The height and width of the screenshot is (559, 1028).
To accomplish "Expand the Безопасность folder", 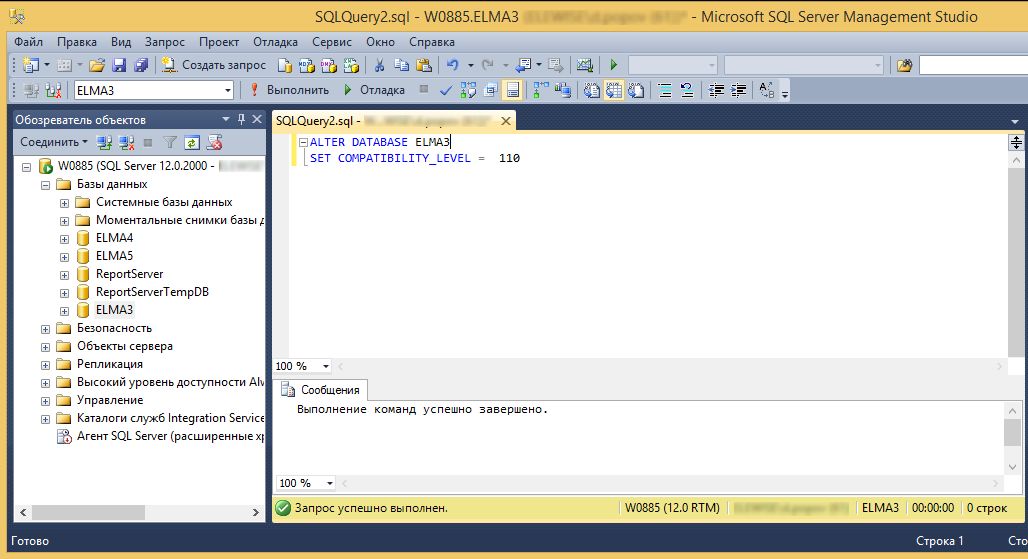I will (x=45, y=329).
